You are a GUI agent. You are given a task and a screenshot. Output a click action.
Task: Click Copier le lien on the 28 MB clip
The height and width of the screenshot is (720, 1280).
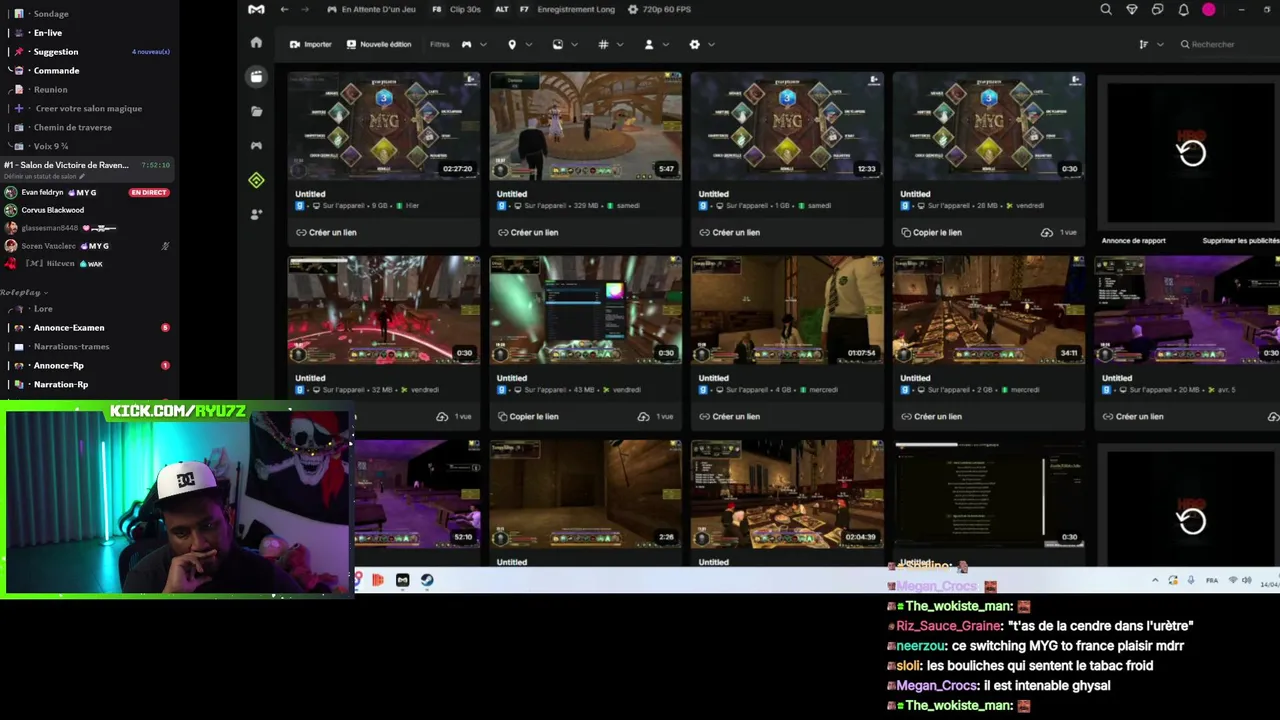[x=931, y=232]
